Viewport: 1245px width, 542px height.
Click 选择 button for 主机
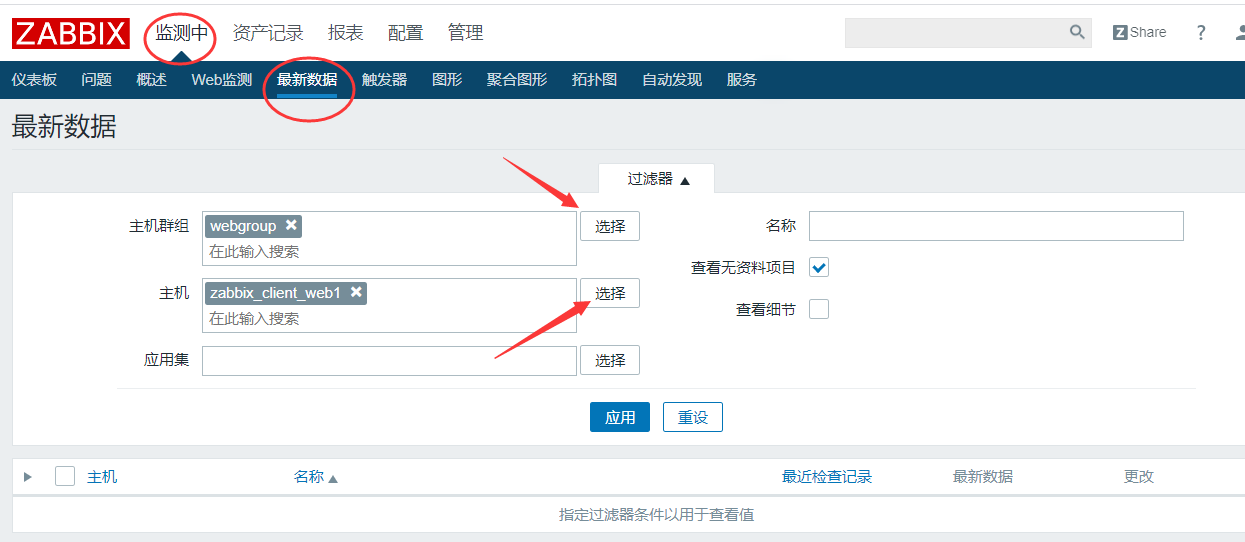(x=610, y=293)
